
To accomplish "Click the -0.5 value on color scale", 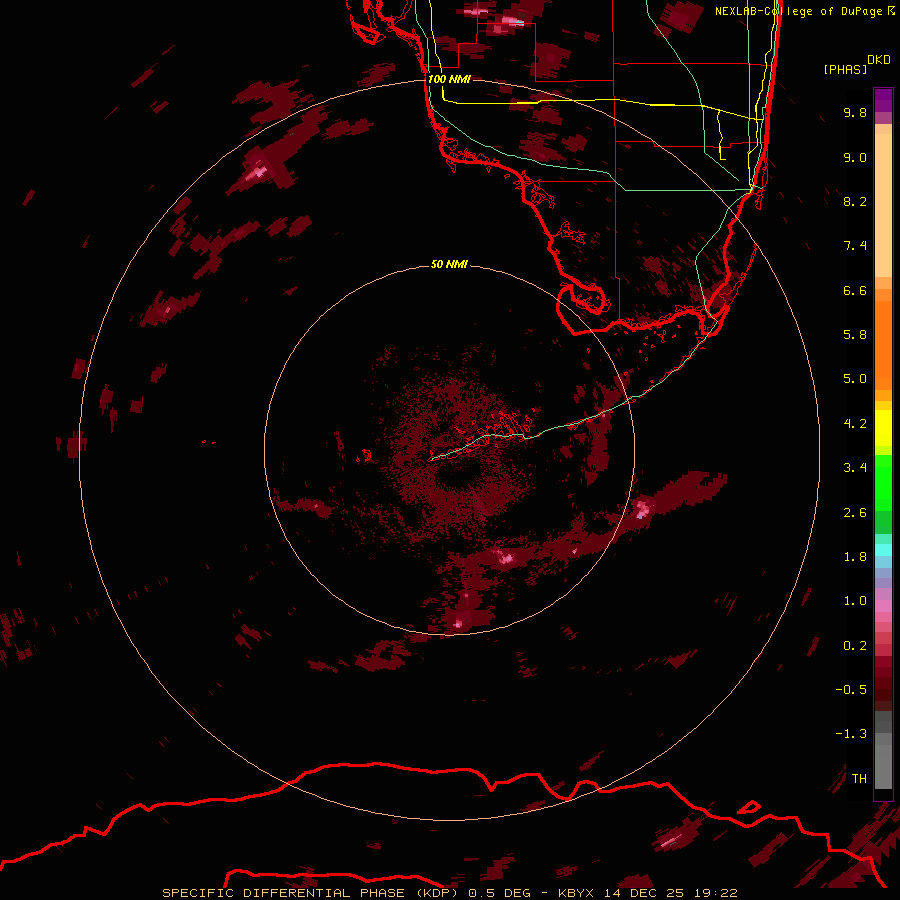I will pyautogui.click(x=851, y=690).
